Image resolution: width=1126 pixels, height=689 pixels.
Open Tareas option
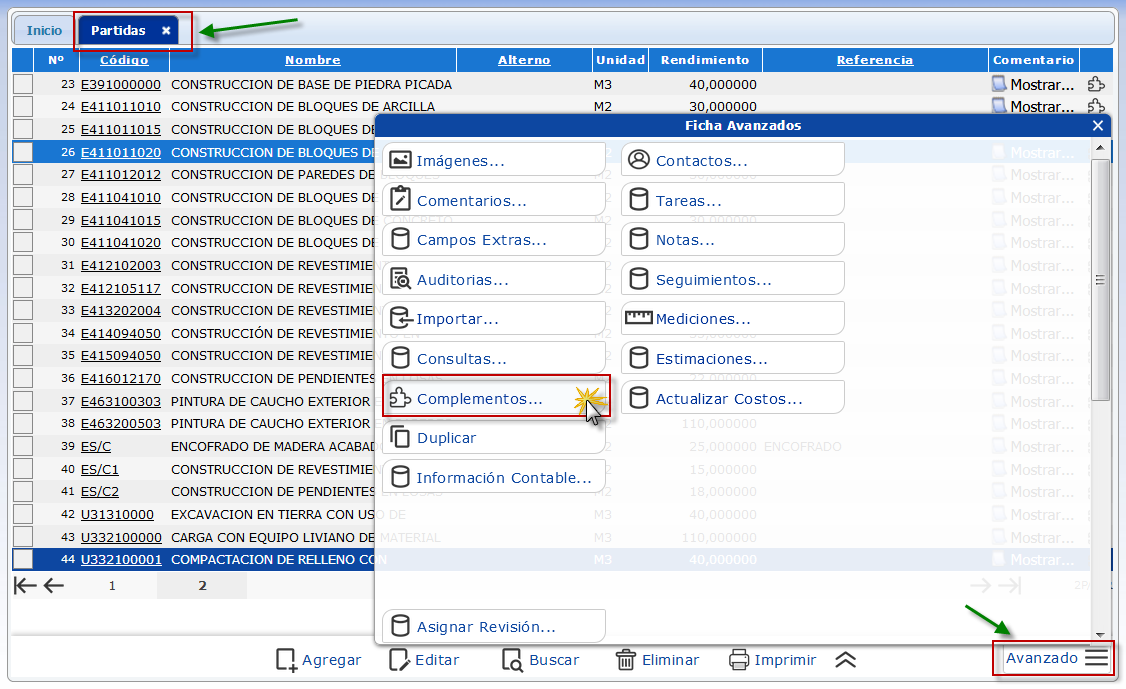[732, 200]
